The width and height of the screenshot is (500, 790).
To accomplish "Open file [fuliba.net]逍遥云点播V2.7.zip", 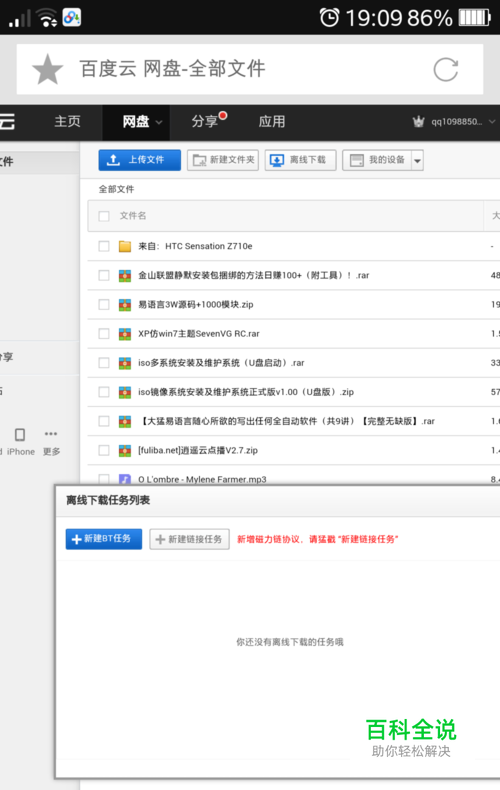I will click(198, 450).
